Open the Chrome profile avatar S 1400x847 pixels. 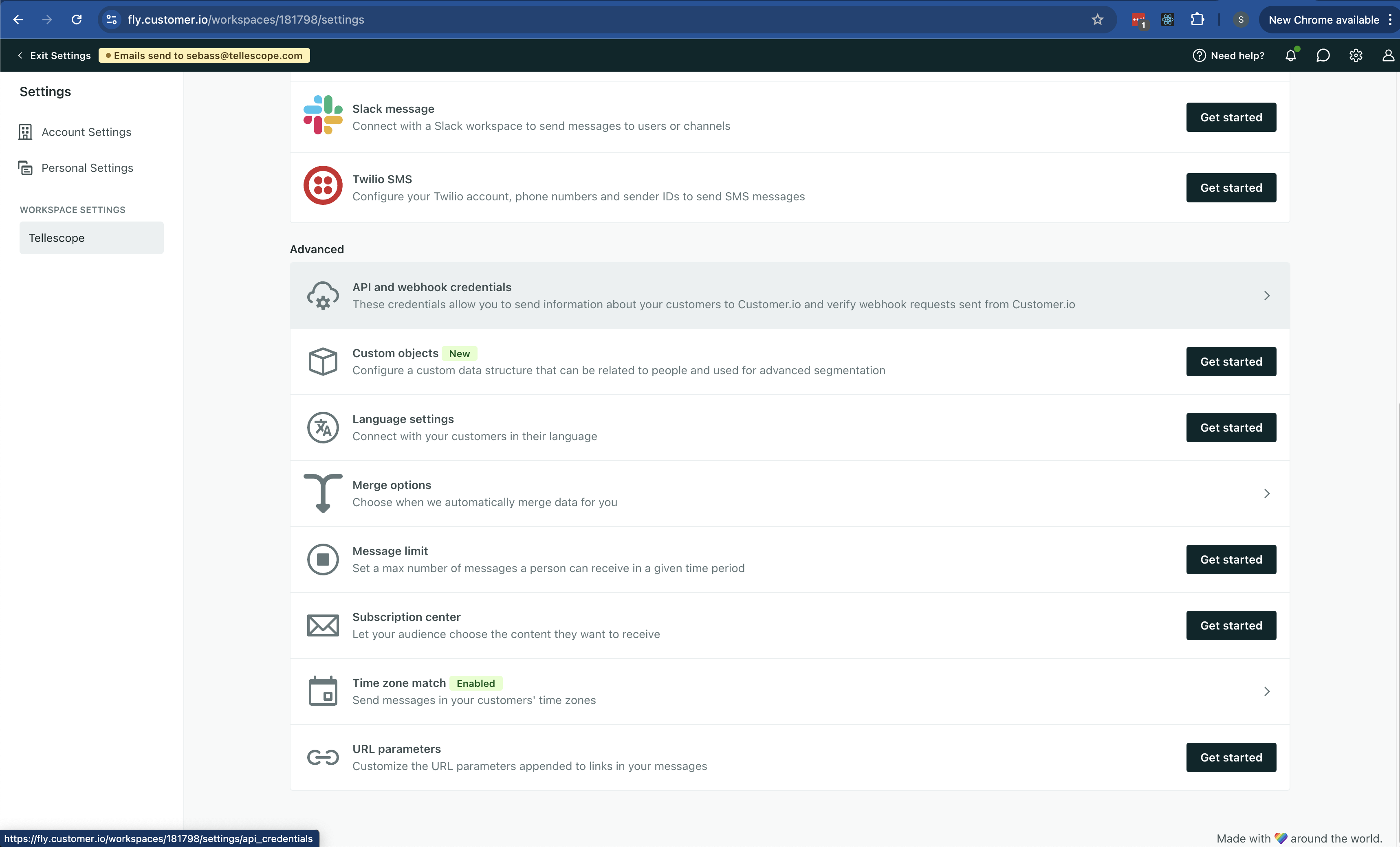1241,20
